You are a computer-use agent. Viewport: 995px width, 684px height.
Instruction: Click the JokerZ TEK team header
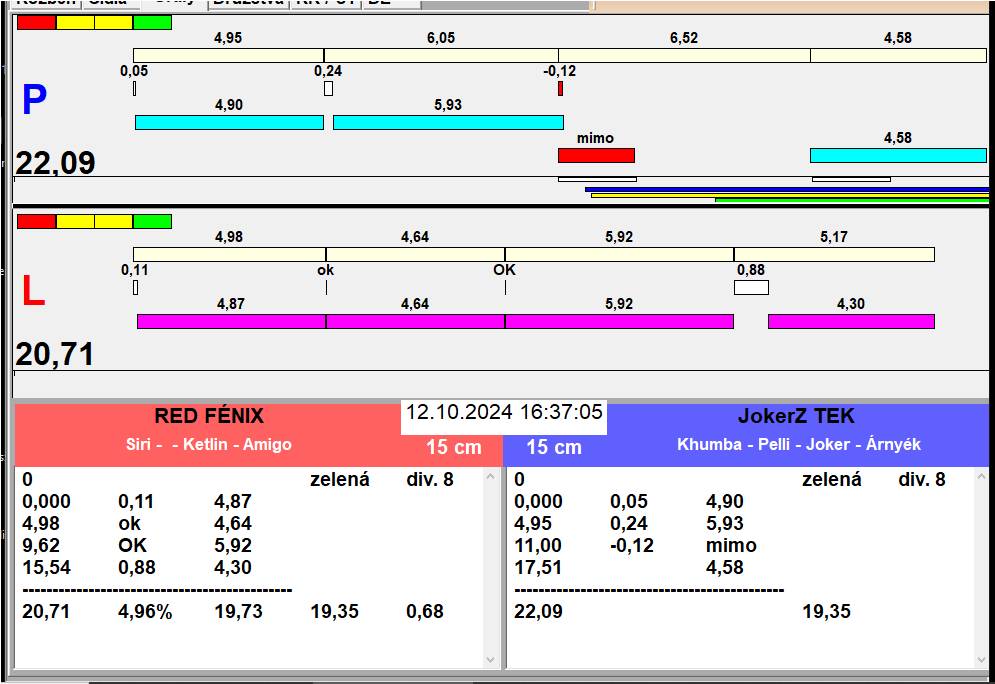coord(796,417)
